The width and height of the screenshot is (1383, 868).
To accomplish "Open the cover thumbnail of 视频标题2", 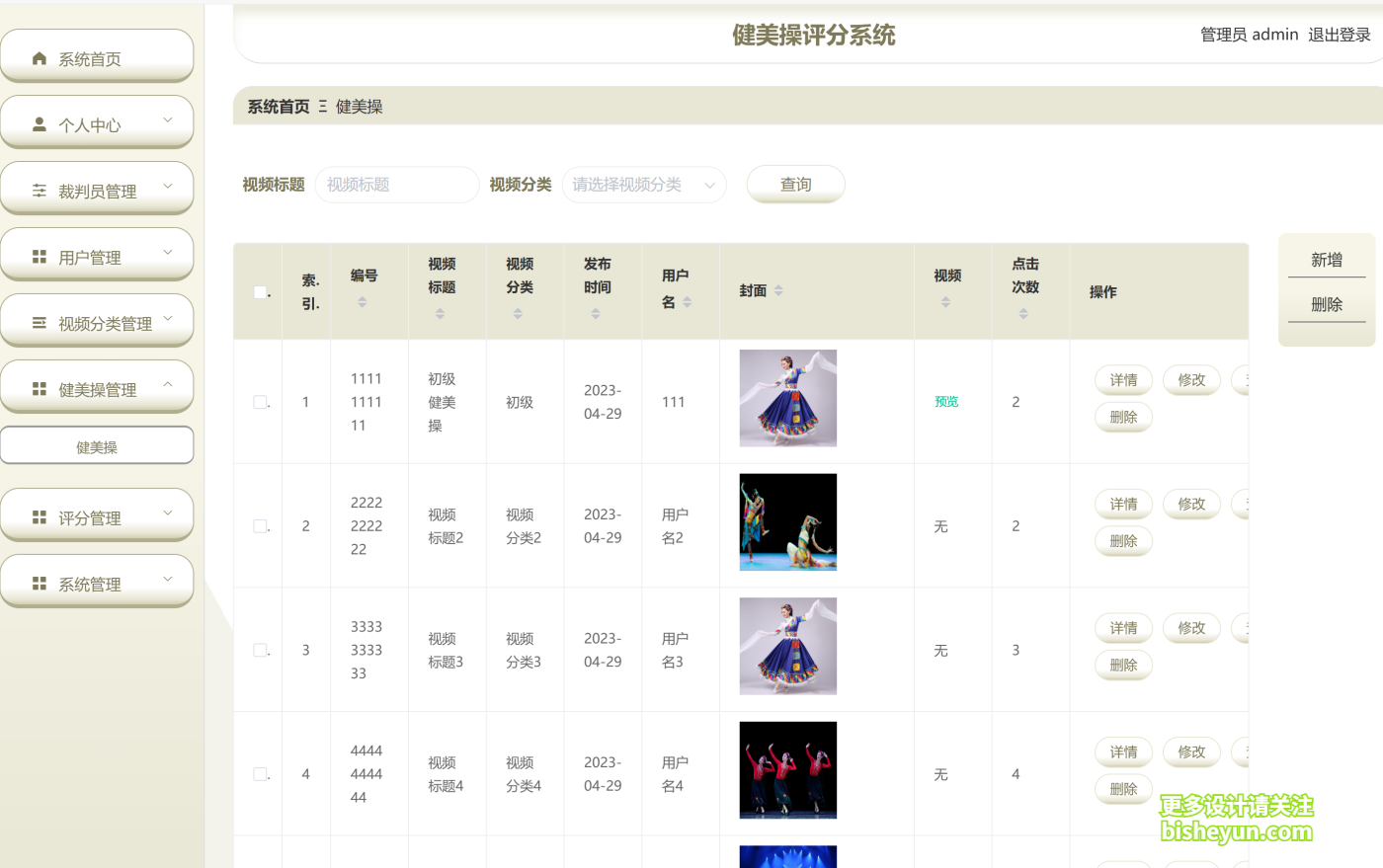I will [788, 522].
